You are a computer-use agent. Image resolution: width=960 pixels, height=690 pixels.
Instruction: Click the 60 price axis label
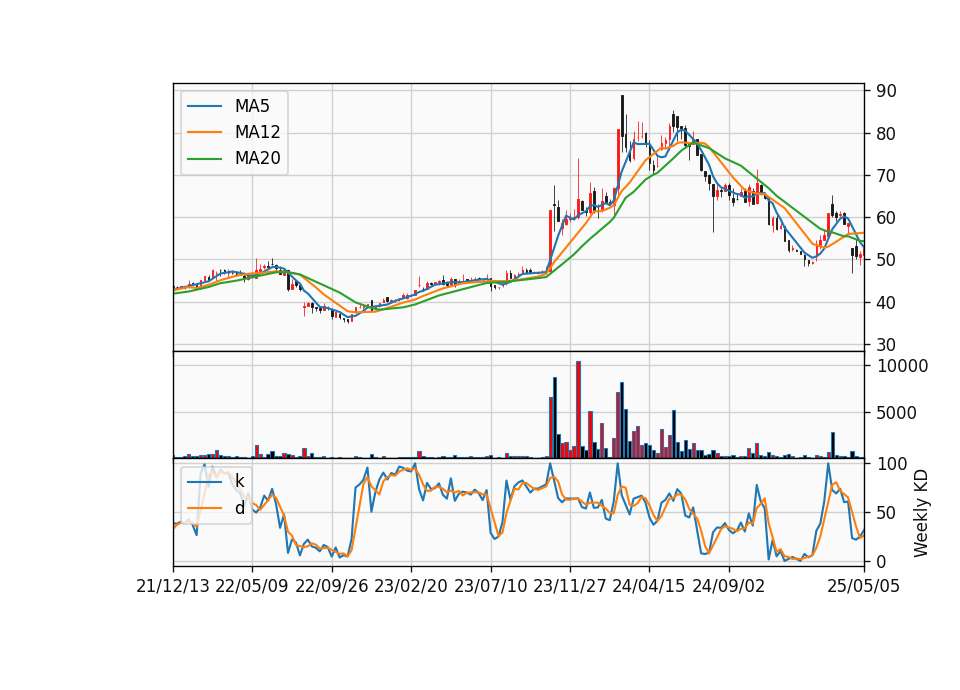[886, 218]
